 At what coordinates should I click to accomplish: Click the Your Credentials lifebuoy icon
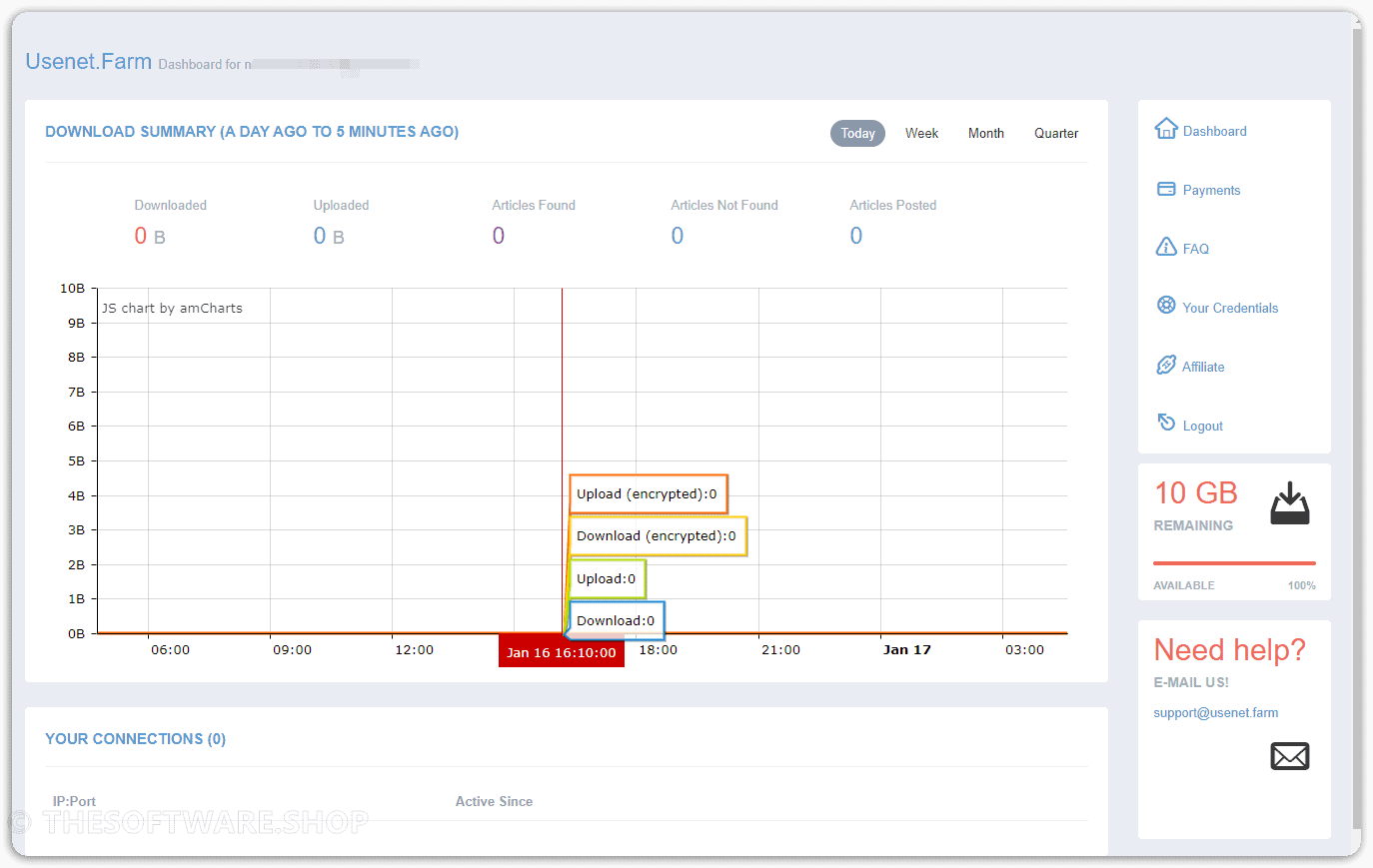pyautogui.click(x=1166, y=306)
